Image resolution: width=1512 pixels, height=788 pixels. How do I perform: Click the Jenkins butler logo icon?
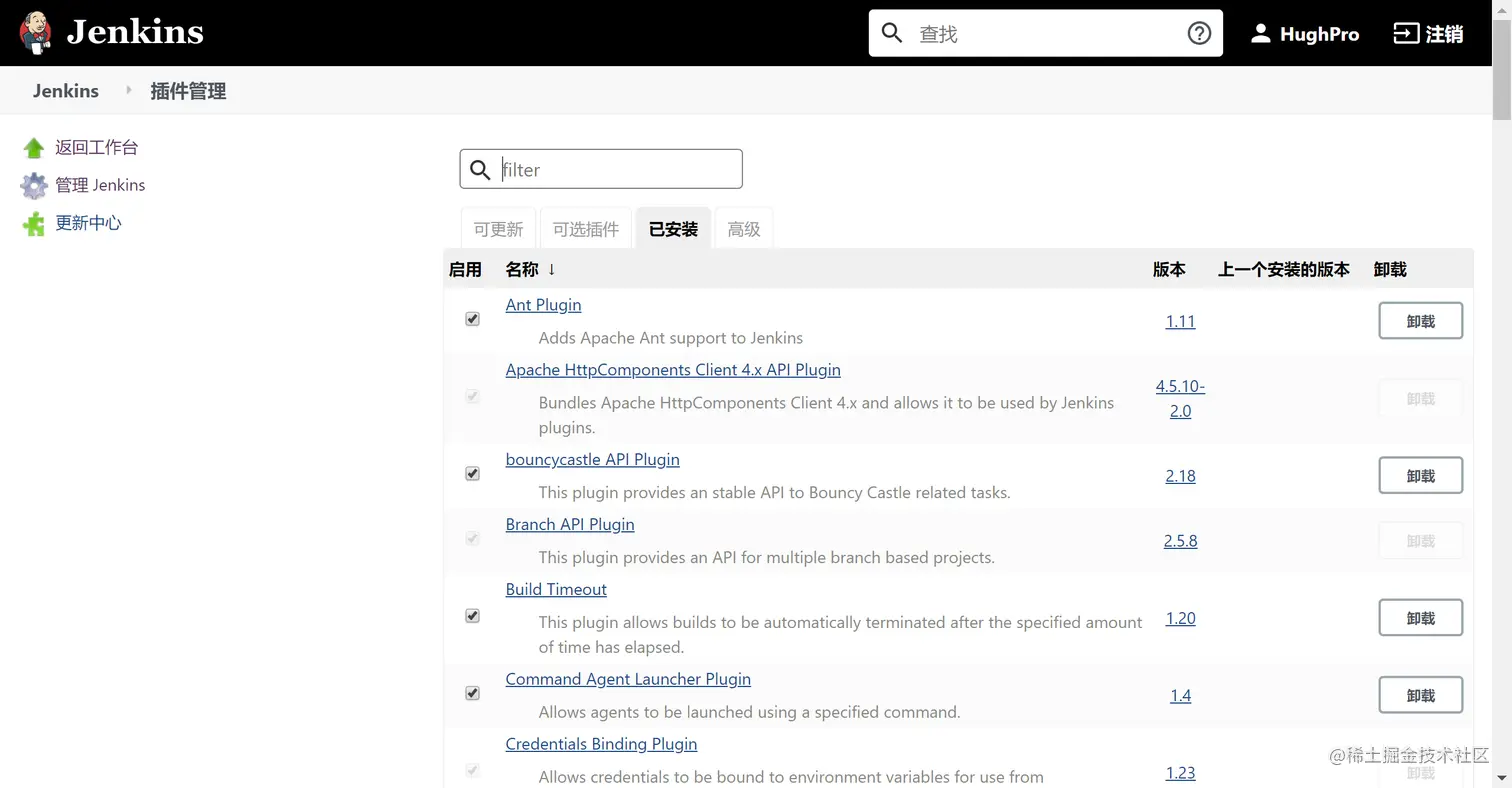click(x=35, y=33)
